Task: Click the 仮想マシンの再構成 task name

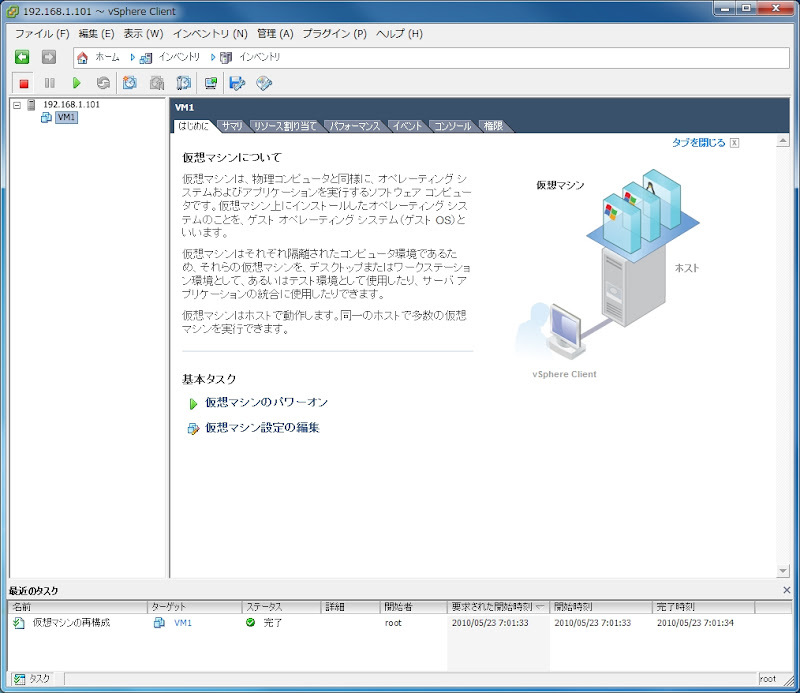Action: 71,623
